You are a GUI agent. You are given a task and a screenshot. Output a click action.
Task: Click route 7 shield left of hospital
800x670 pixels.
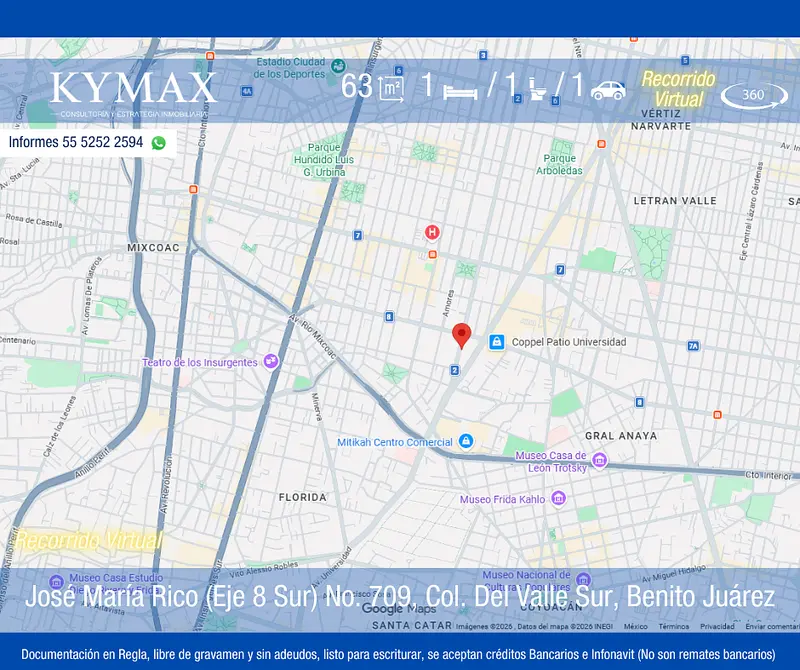coord(358,235)
